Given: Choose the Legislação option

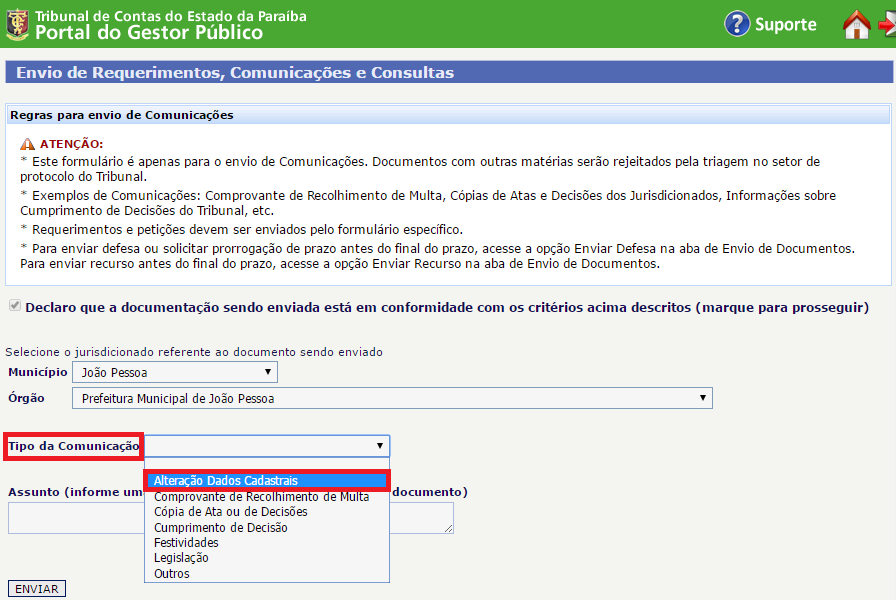Looking at the screenshot, I should (181, 558).
